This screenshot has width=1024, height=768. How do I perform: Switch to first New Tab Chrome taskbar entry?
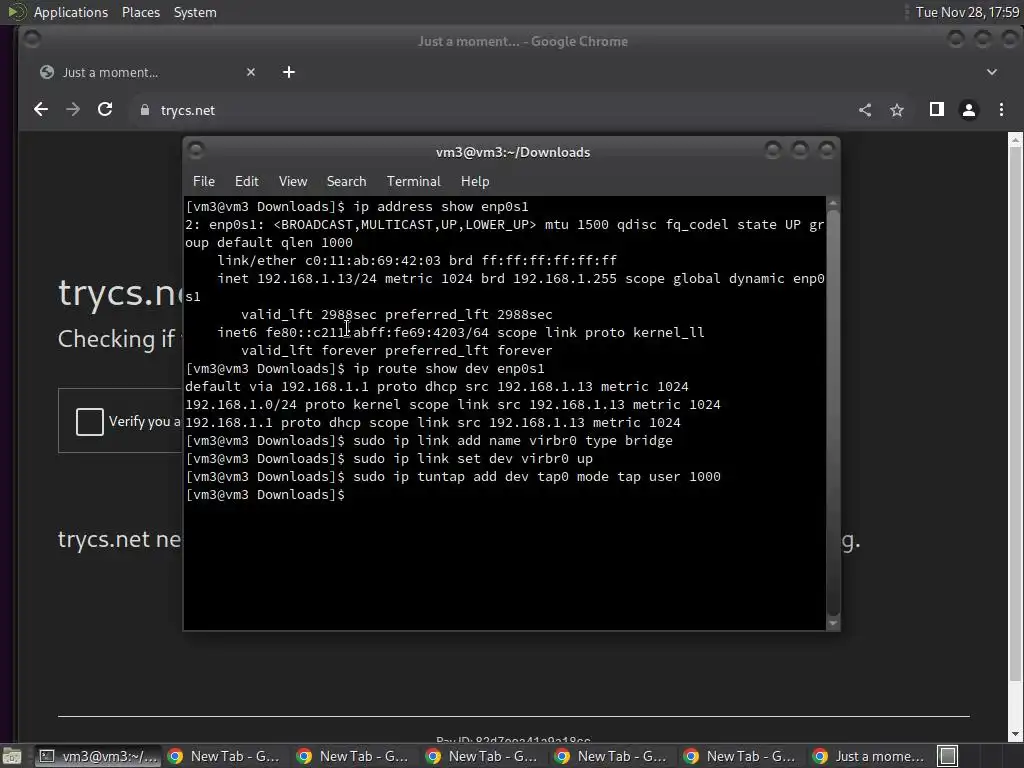click(x=225, y=756)
